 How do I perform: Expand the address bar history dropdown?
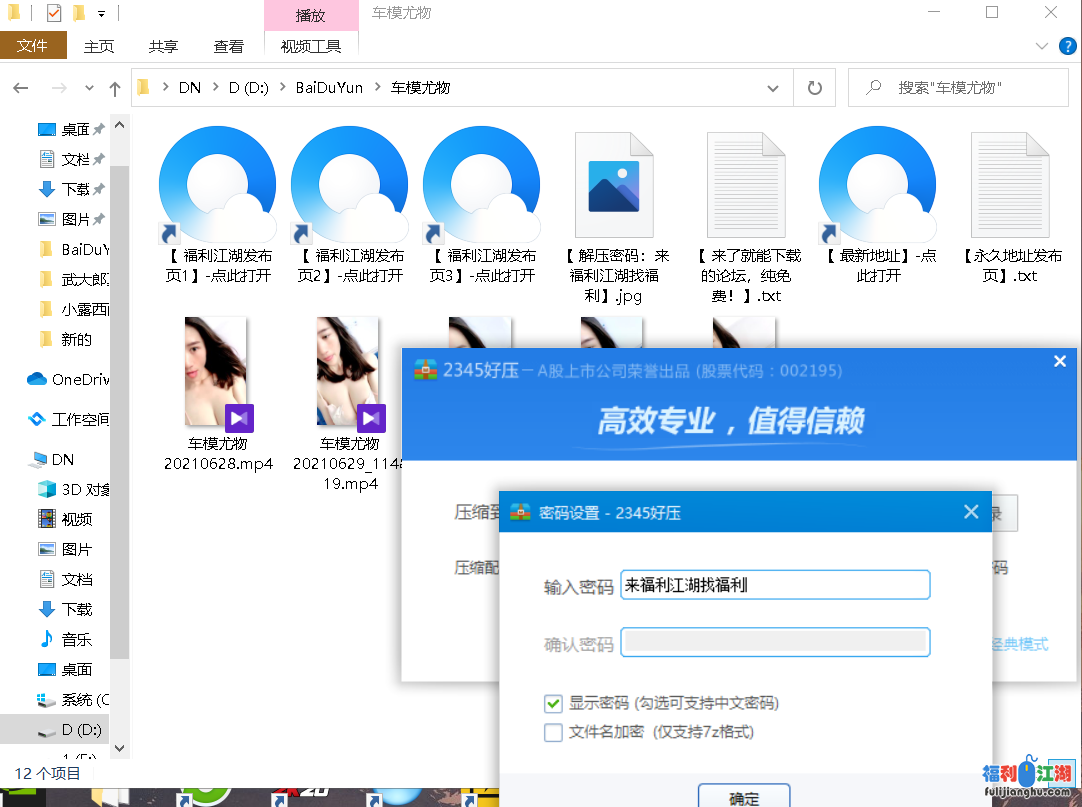click(773, 88)
